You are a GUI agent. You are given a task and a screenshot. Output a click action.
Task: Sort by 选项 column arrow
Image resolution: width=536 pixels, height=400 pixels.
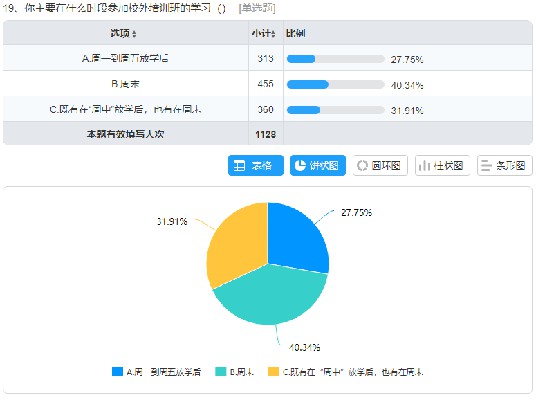pos(134,34)
